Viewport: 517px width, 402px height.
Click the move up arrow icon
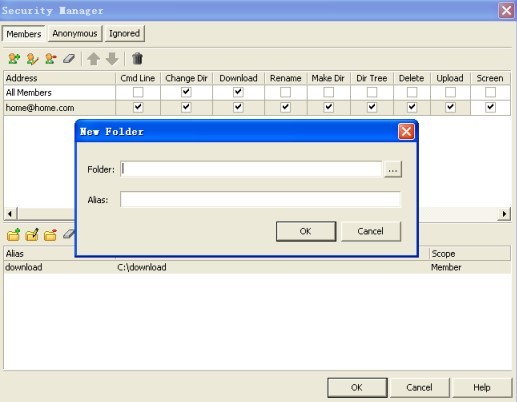tap(94, 59)
